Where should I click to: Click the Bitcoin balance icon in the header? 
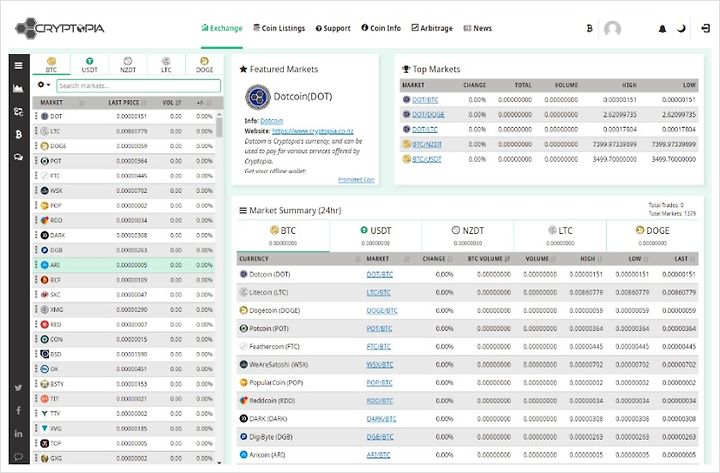(x=590, y=28)
